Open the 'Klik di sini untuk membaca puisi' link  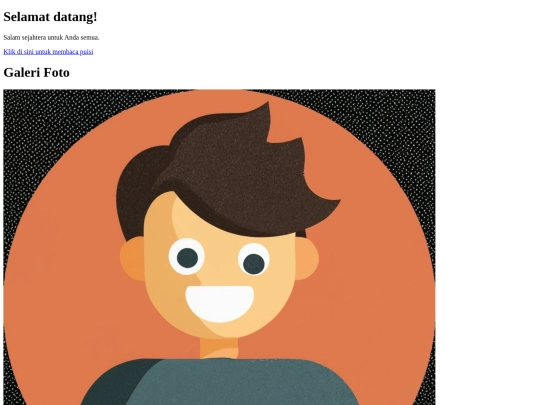[x=48, y=52]
